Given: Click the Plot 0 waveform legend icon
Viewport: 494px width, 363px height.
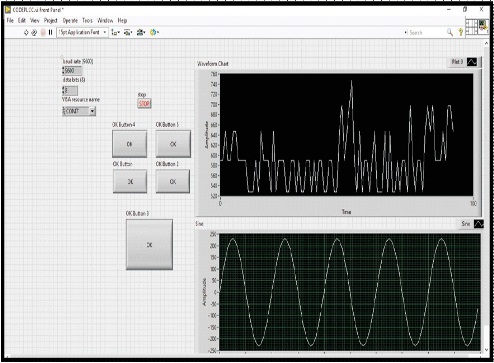Looking at the screenshot, I should (x=472, y=62).
